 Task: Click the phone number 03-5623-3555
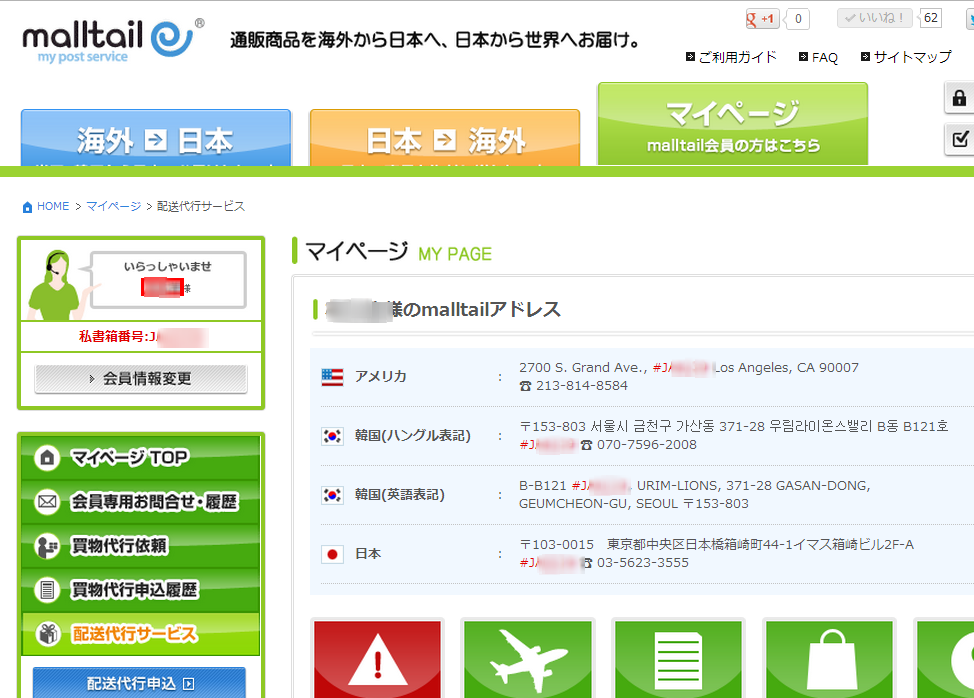[643, 563]
